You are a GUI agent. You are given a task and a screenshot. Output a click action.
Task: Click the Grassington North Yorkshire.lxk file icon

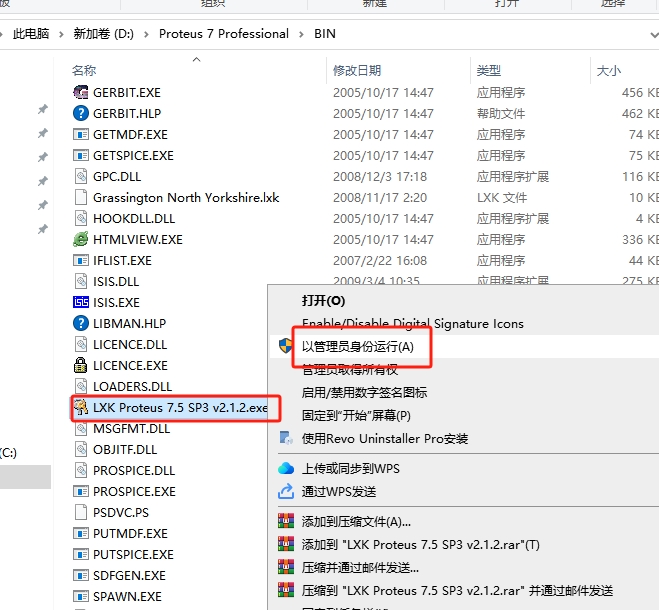pyautogui.click(x=81, y=197)
